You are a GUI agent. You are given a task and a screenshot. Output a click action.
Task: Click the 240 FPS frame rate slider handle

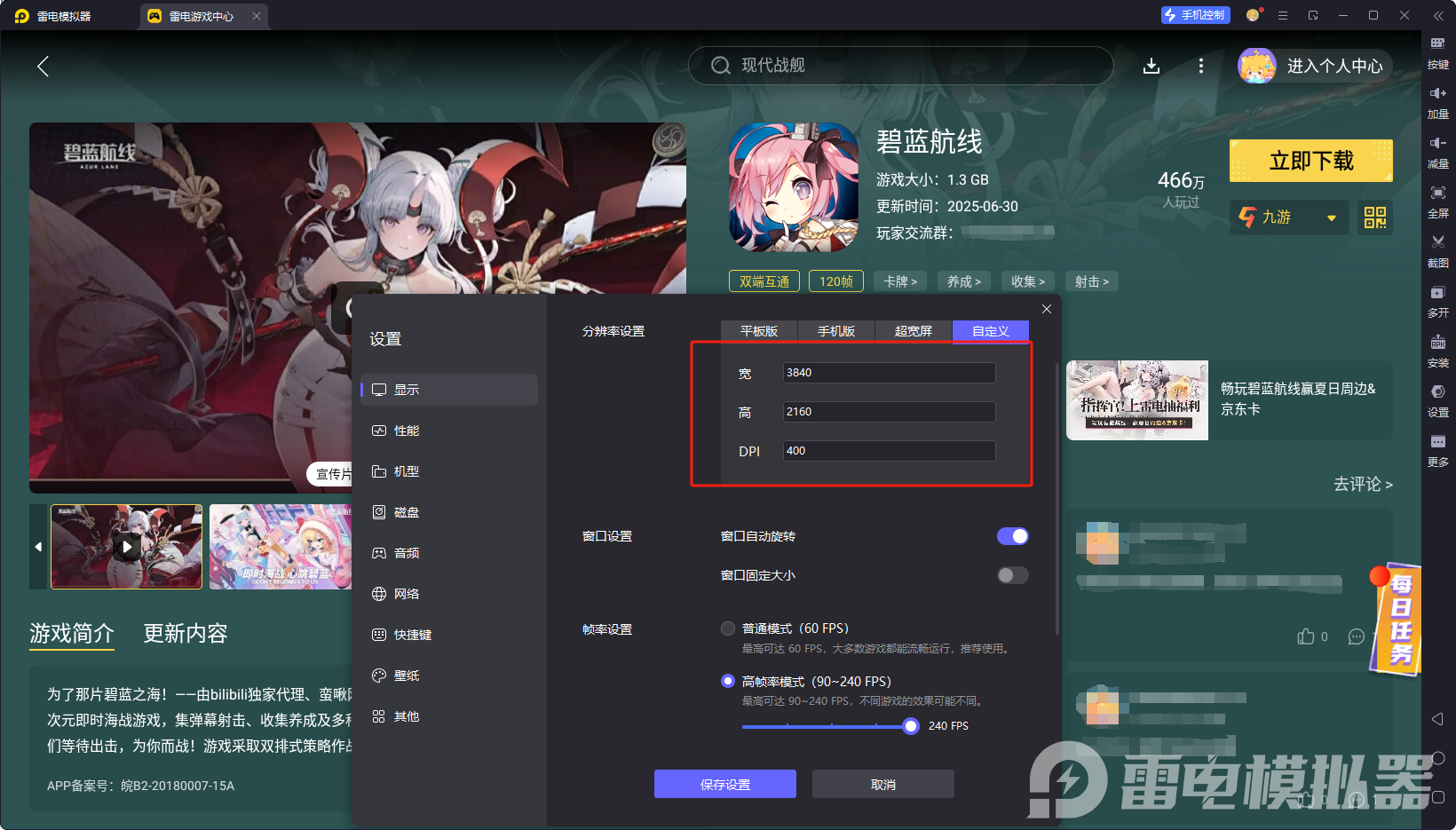click(x=911, y=726)
